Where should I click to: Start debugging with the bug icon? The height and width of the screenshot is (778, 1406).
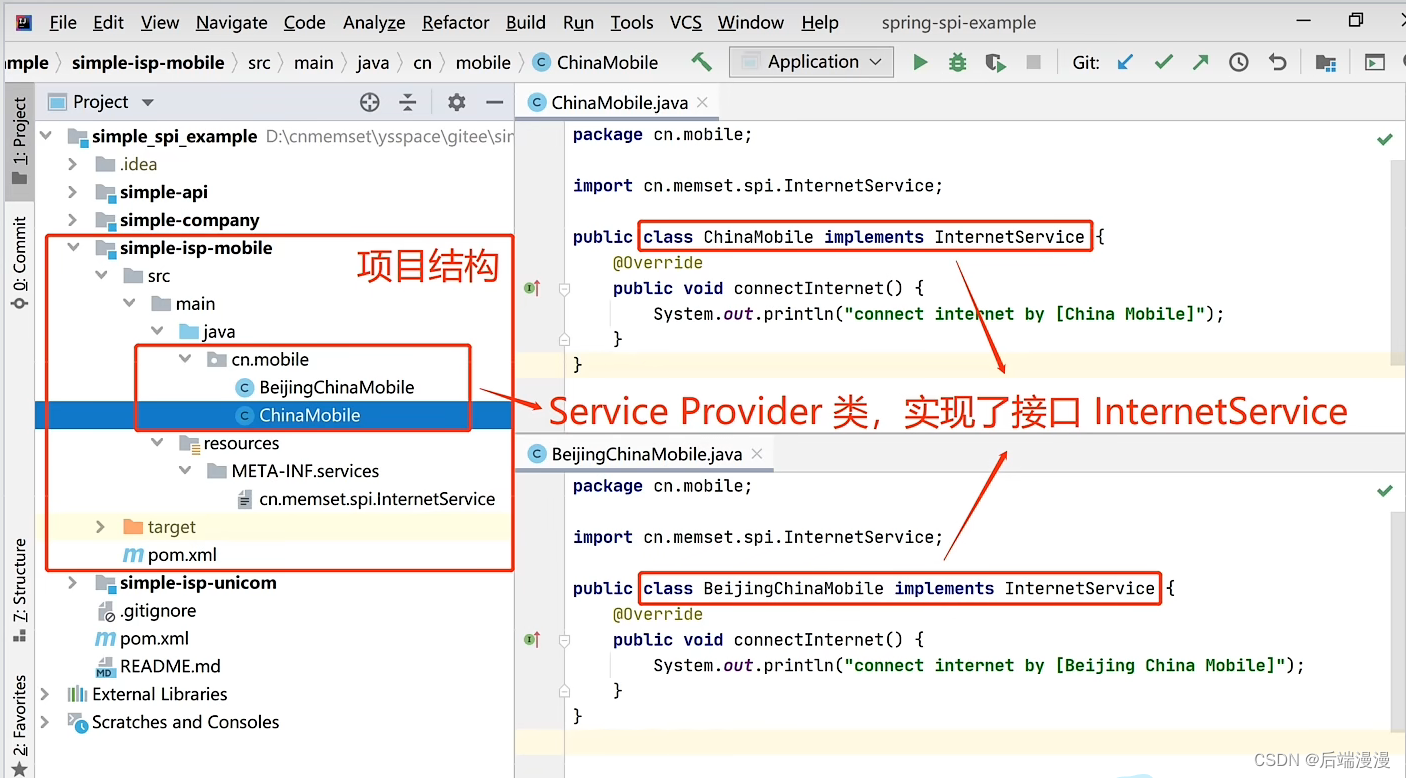pos(957,62)
